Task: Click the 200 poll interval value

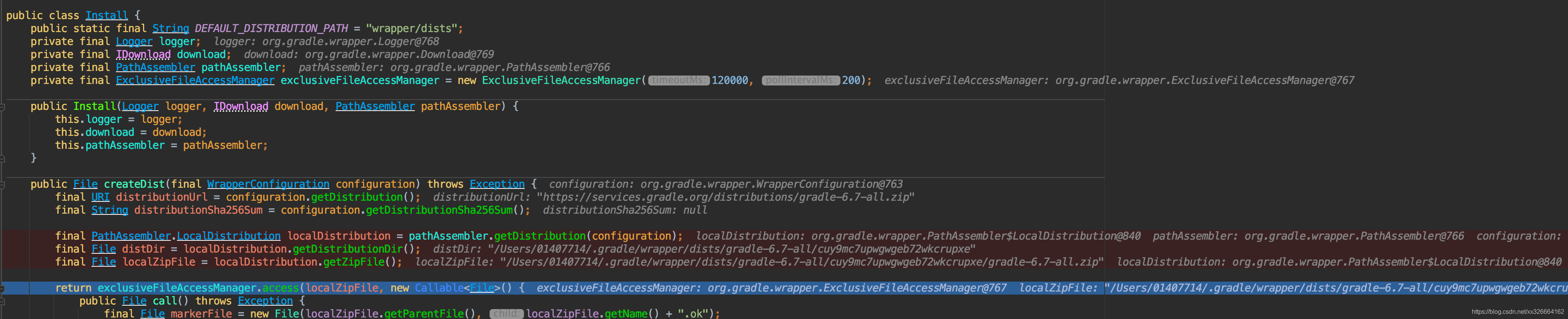Action: [851, 81]
